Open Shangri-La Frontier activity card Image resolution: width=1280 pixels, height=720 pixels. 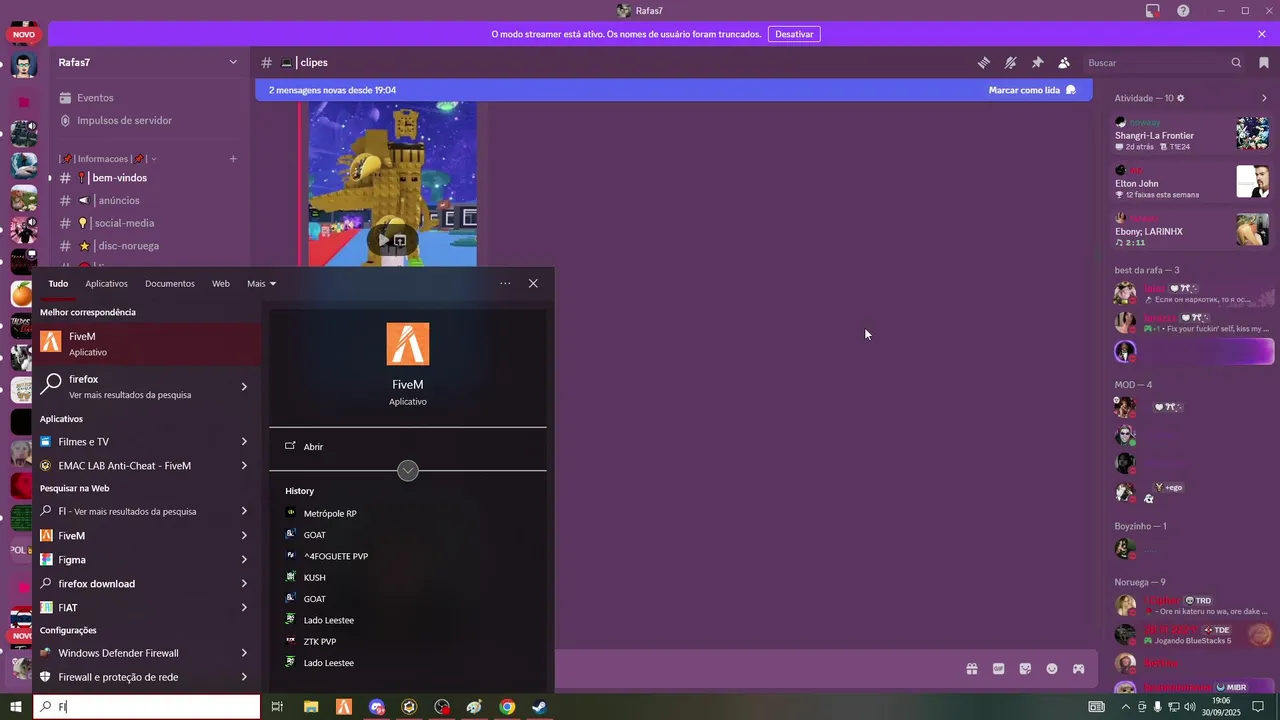point(1192,134)
